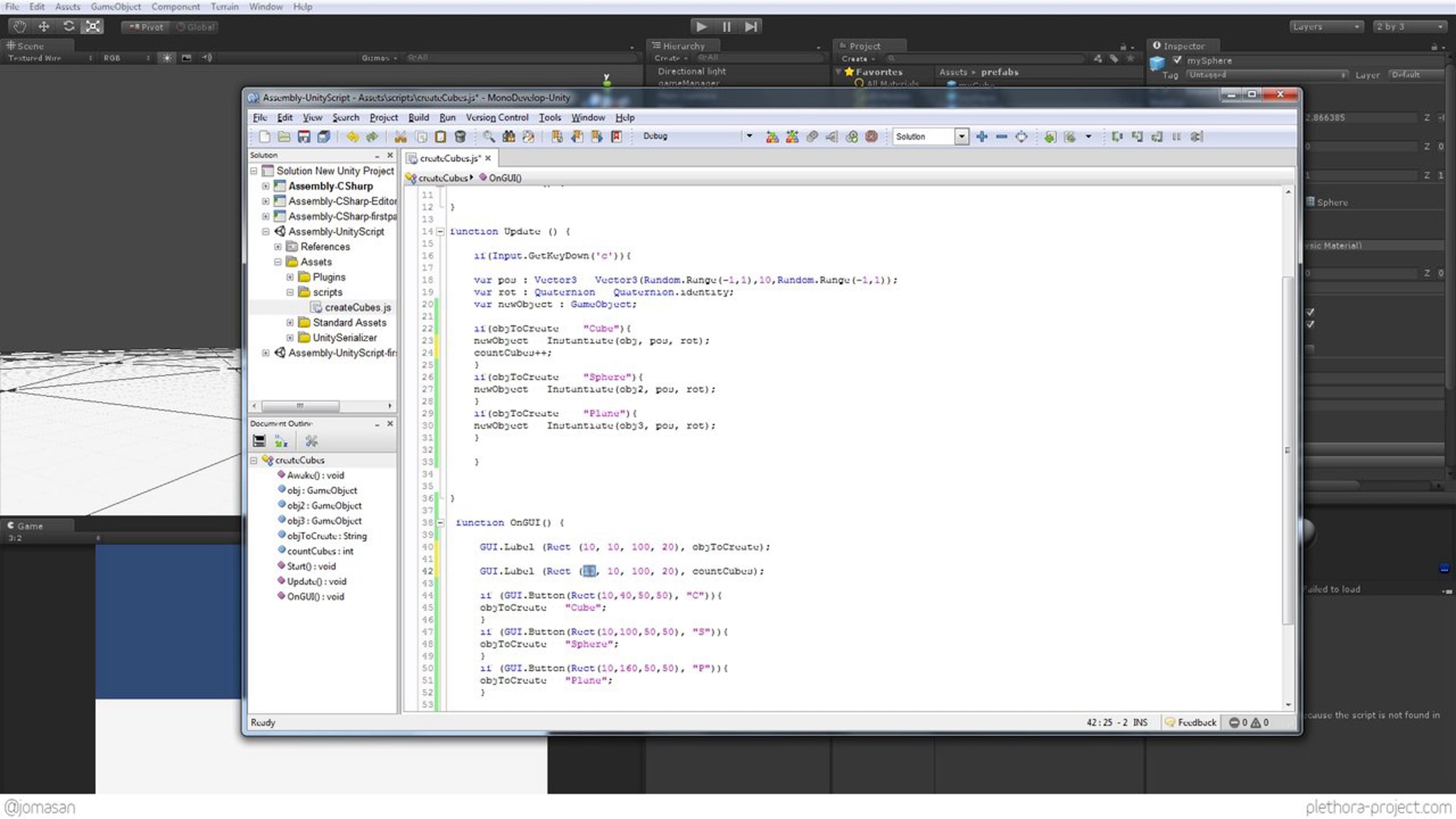Click the Save file icon in MonoDevelop toolbar
The image size is (1456, 819).
(x=304, y=136)
